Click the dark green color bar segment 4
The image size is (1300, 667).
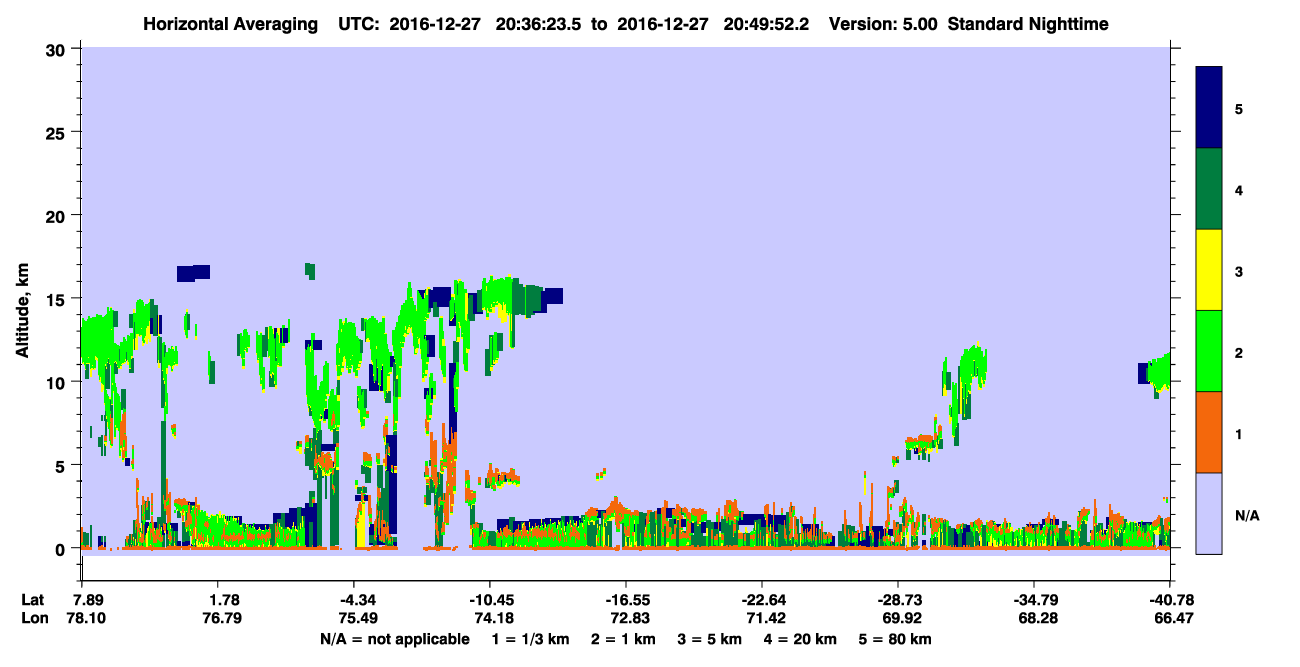click(x=1209, y=189)
